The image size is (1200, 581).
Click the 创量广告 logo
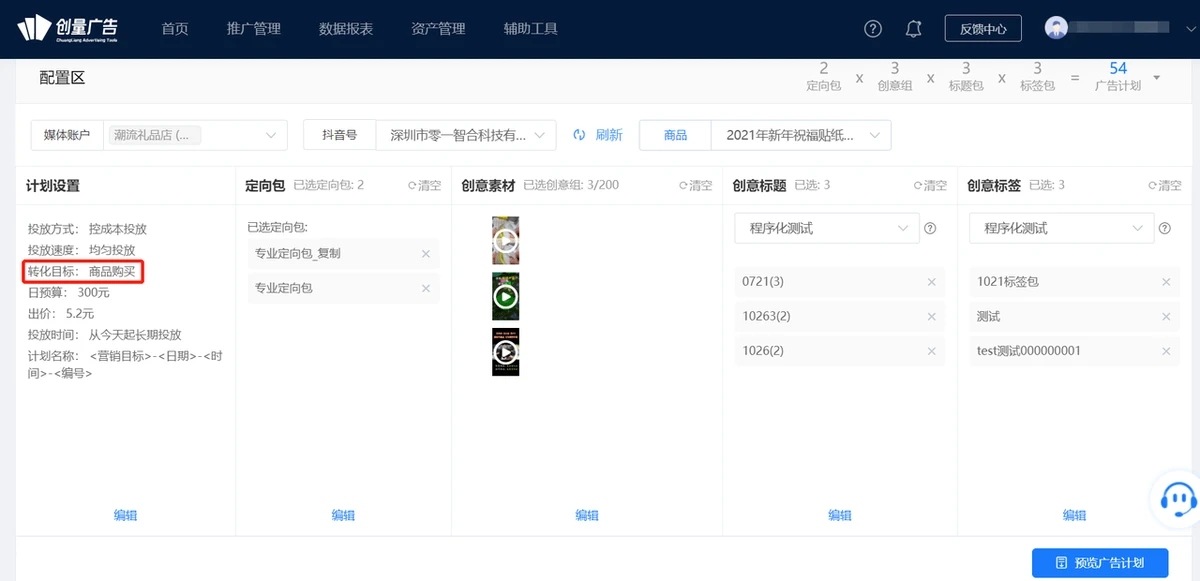[67, 29]
